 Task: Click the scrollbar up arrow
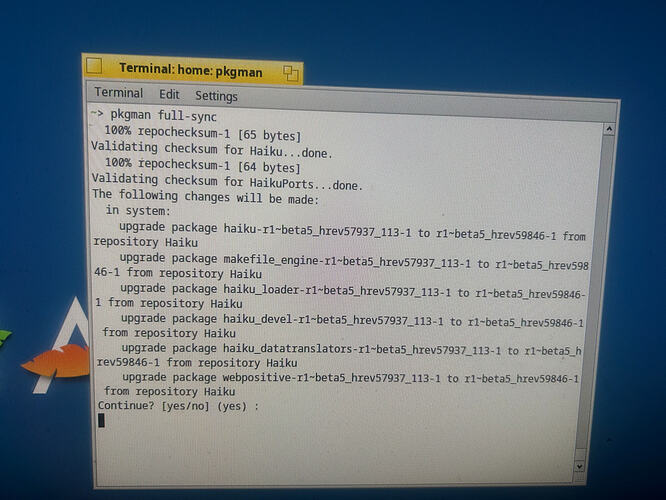point(609,129)
